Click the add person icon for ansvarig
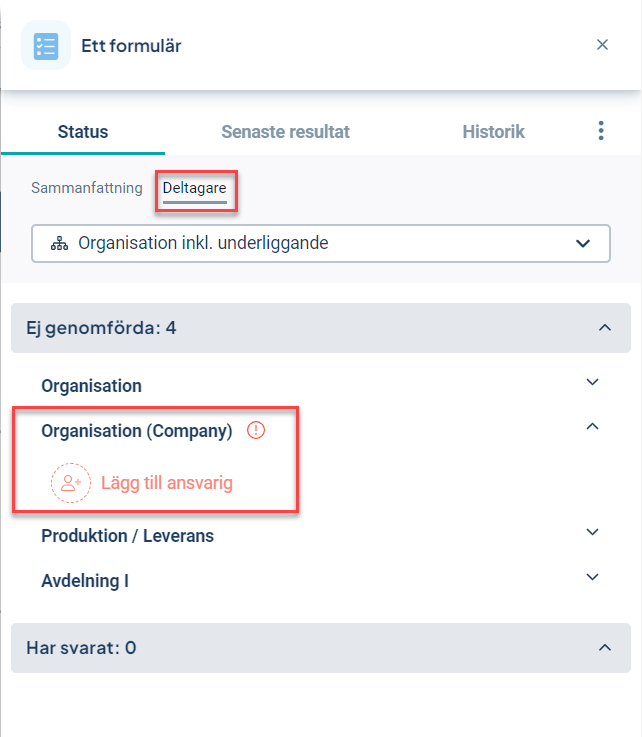642x737 pixels. tap(70, 483)
